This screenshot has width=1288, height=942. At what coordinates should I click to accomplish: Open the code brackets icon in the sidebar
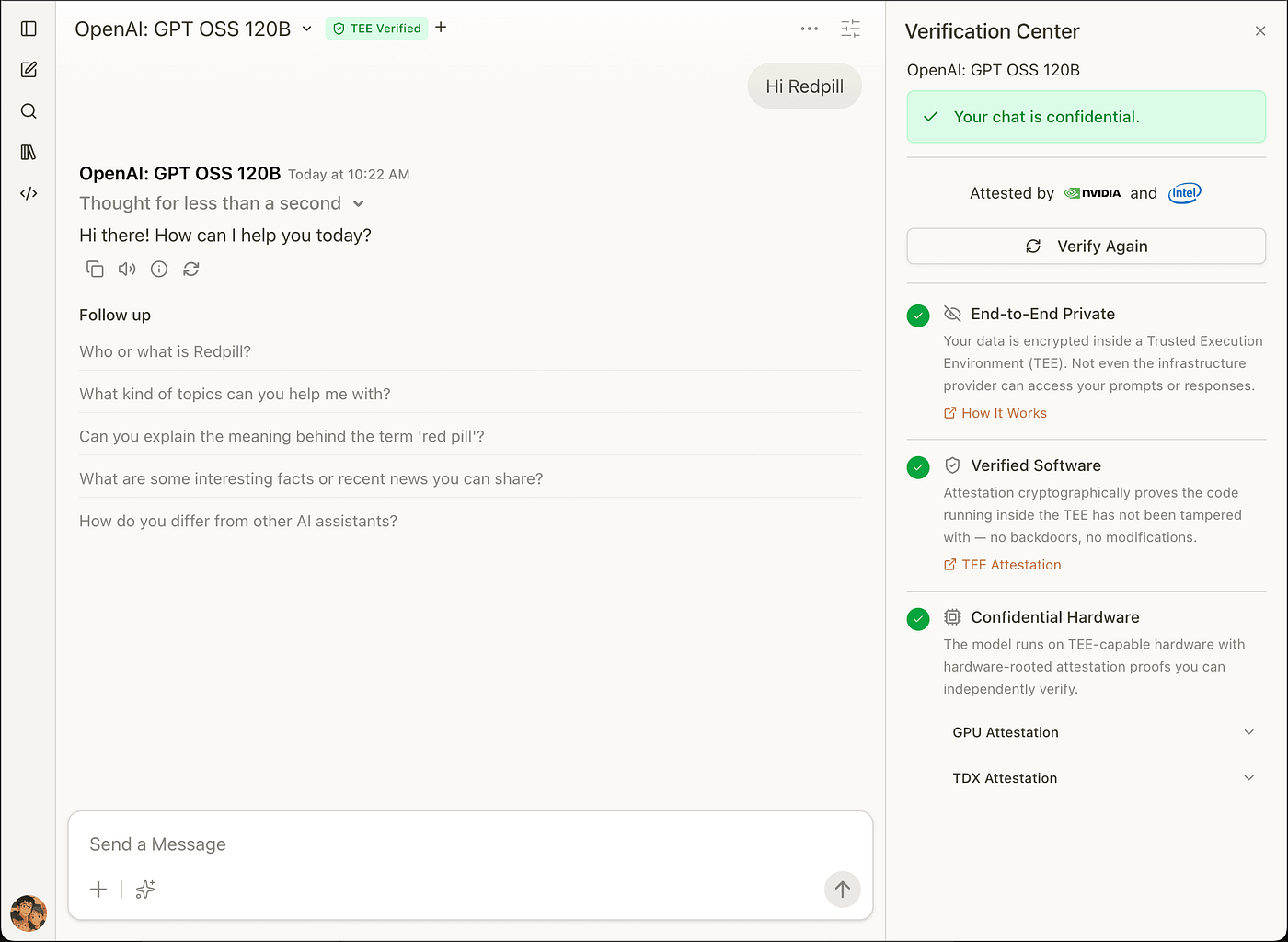coord(29,193)
